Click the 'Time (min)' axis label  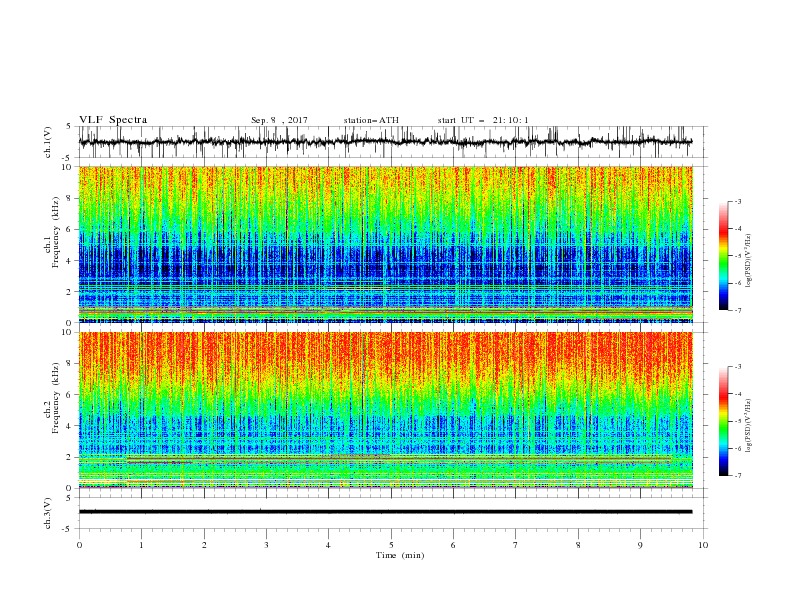(400, 555)
